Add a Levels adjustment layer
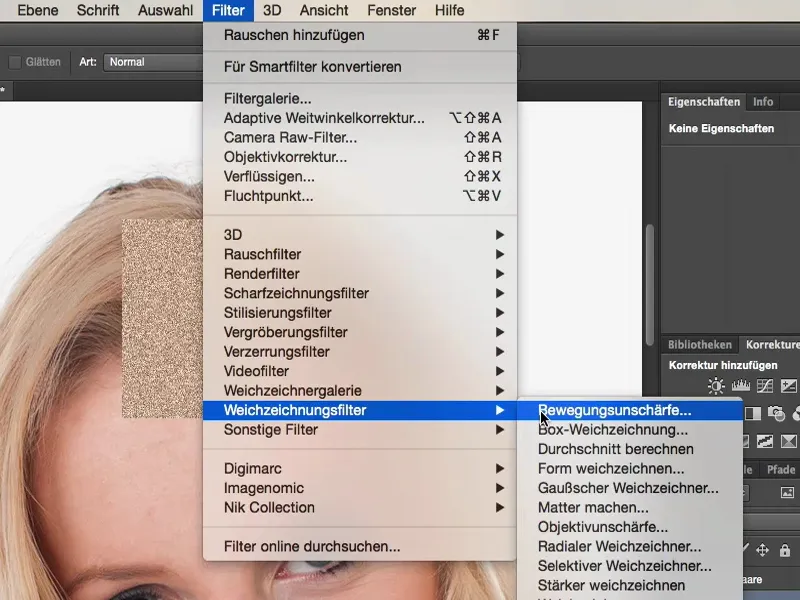Viewport: 800px width, 600px height. point(741,386)
